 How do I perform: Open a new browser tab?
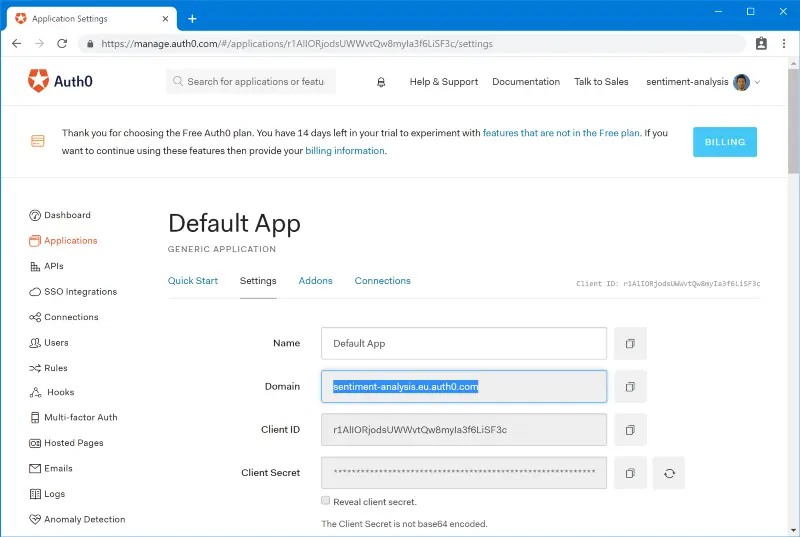[x=193, y=19]
